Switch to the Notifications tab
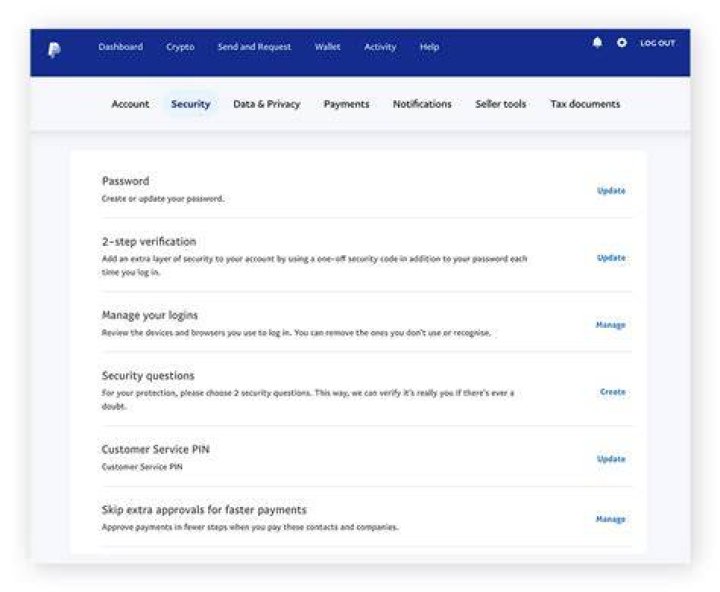 click(x=422, y=104)
